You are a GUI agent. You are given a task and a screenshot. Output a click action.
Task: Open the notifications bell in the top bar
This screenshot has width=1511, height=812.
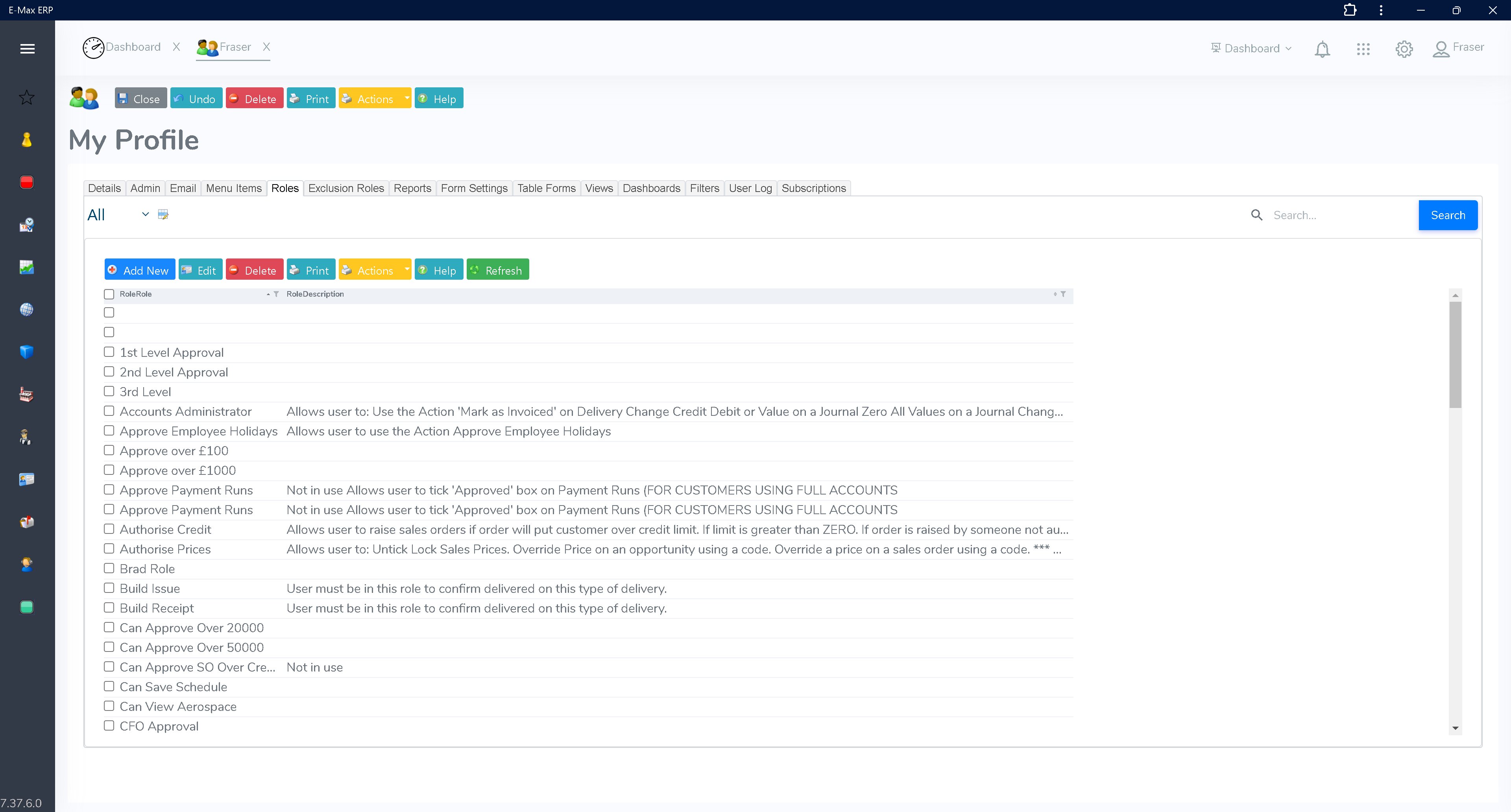[1322, 49]
